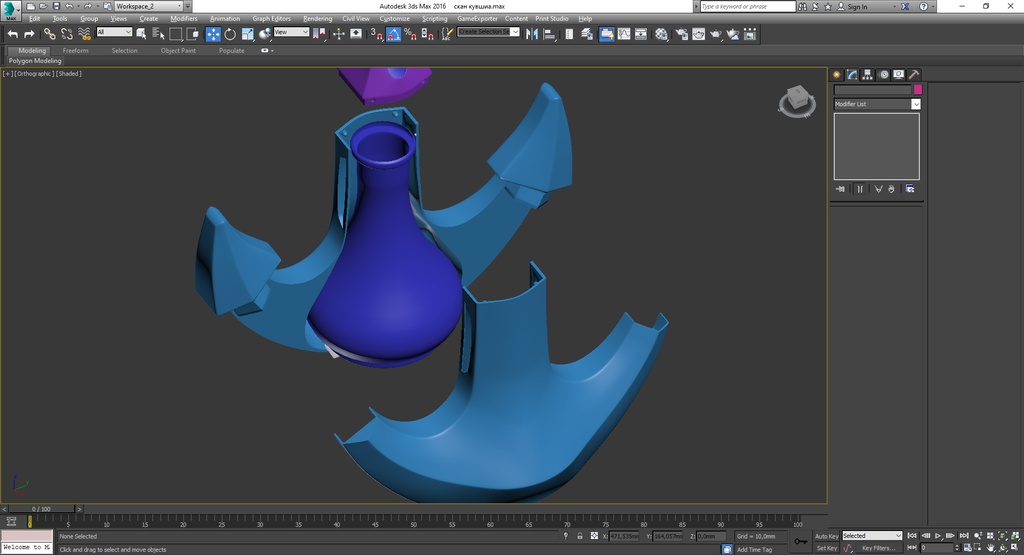Toggle Keyboard Shortcut Override
This screenshot has width=1024, height=555.
tap(356, 34)
